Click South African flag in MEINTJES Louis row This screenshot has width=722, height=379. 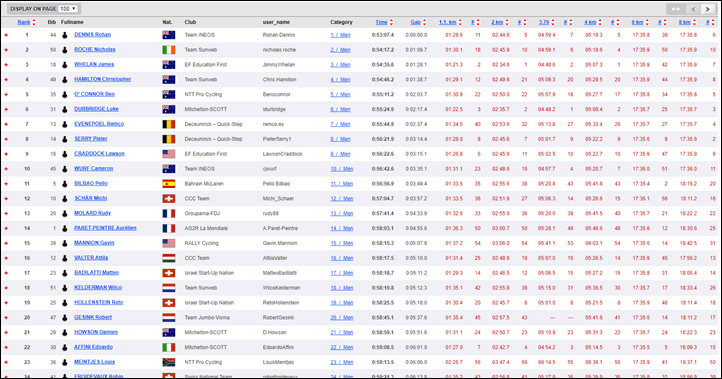point(169,362)
